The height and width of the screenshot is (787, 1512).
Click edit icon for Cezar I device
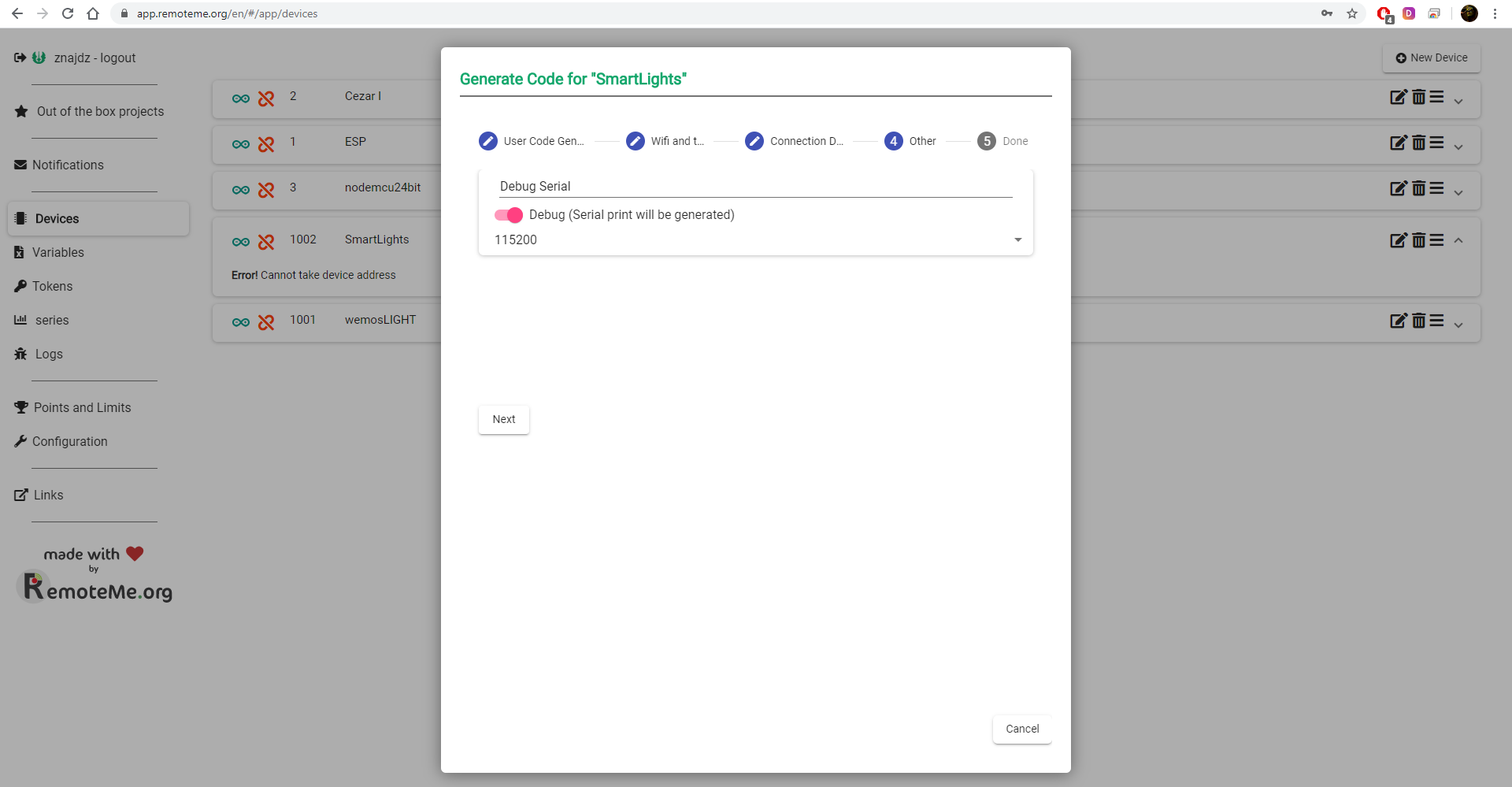pyautogui.click(x=1399, y=97)
